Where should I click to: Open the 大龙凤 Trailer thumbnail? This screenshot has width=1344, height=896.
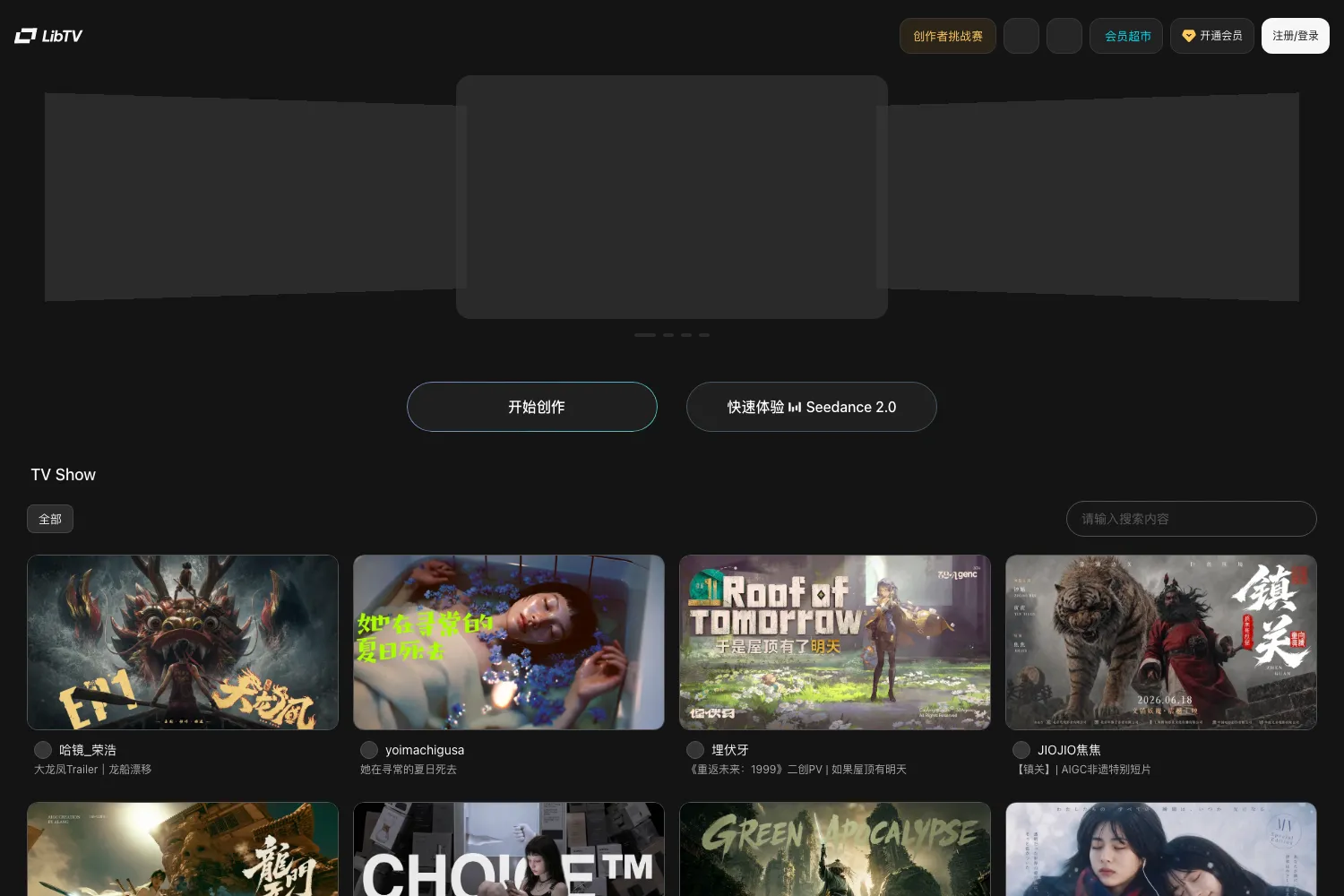(183, 642)
